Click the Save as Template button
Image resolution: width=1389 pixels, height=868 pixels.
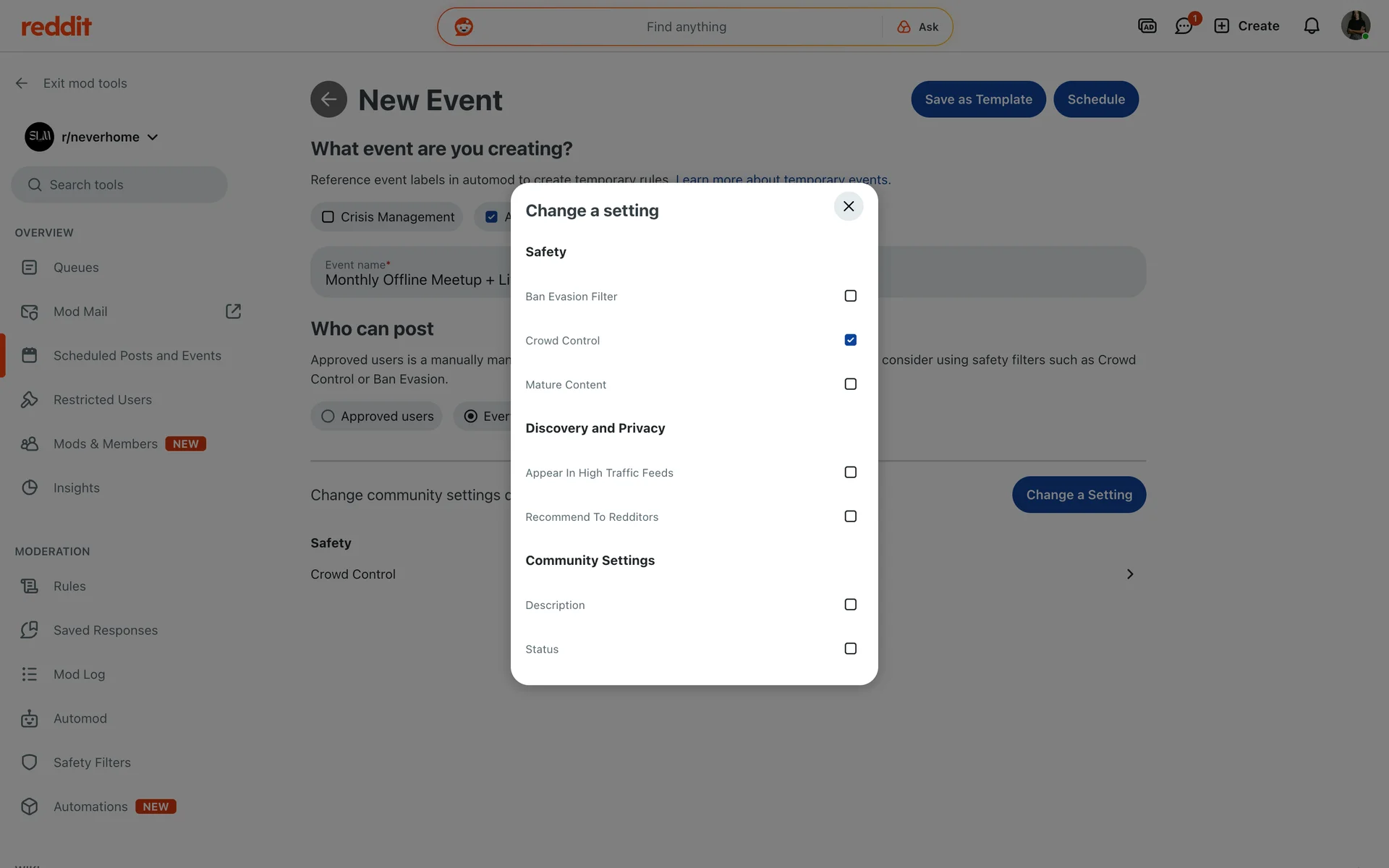tap(978, 99)
